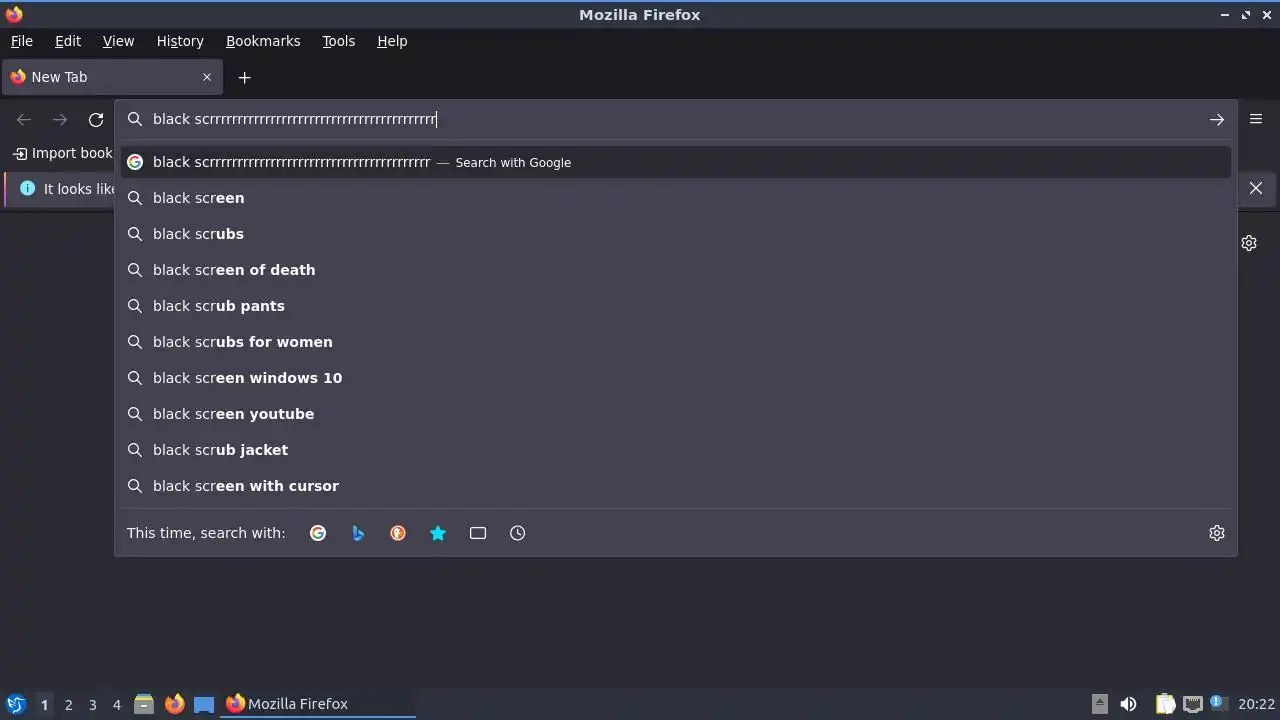Reload the current page
This screenshot has width=1280, height=720.
96,119
